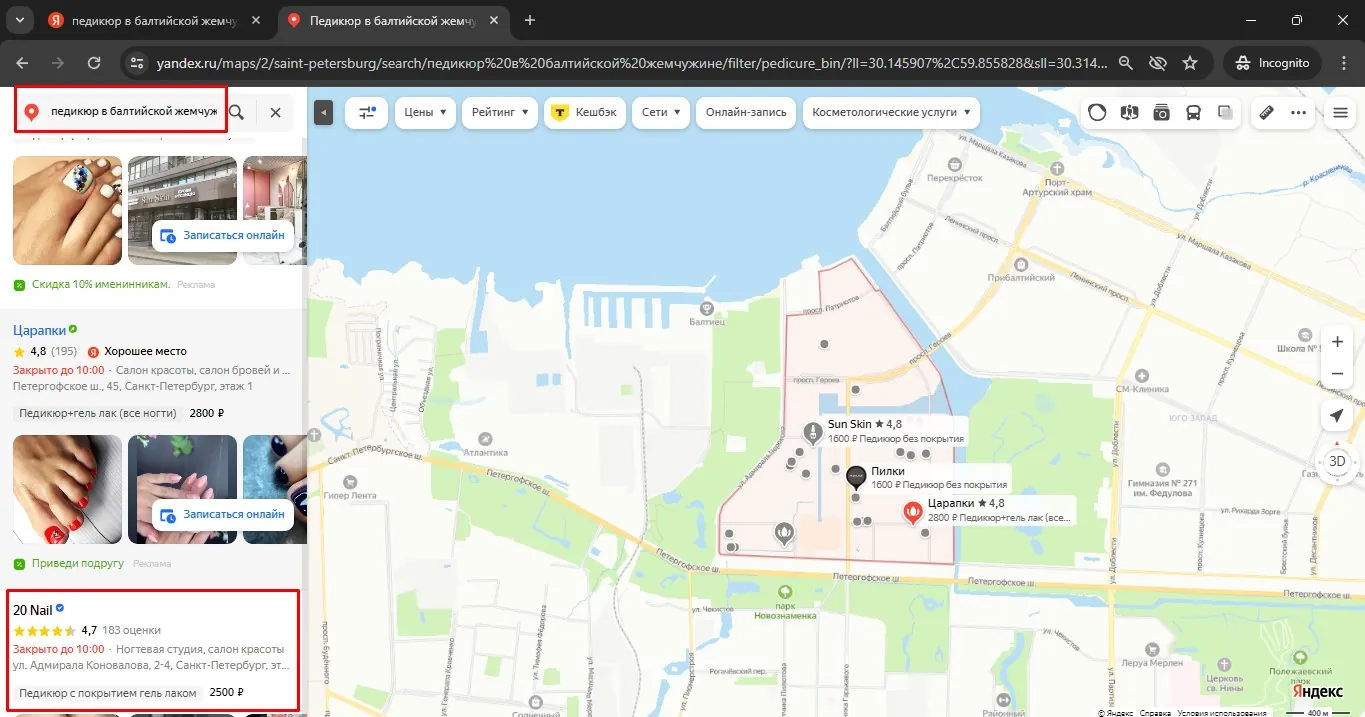Bookmark this page with star icon
1365x717 pixels.
[x=1190, y=62]
